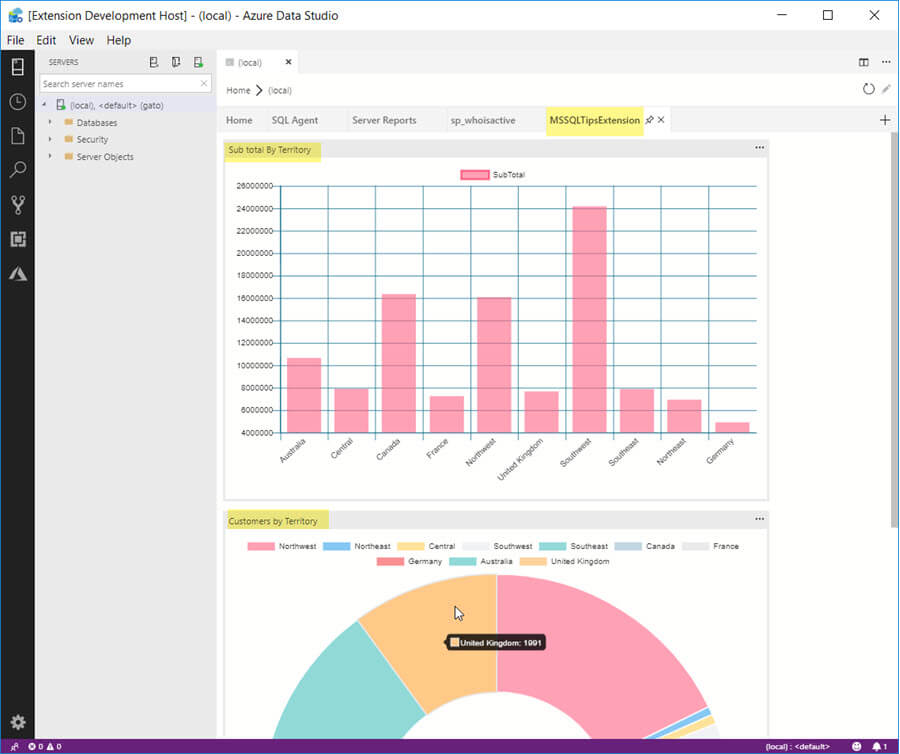Screen dimensions: 900x754
Task: Open editor more actions ellipsis
Action: [886, 62]
